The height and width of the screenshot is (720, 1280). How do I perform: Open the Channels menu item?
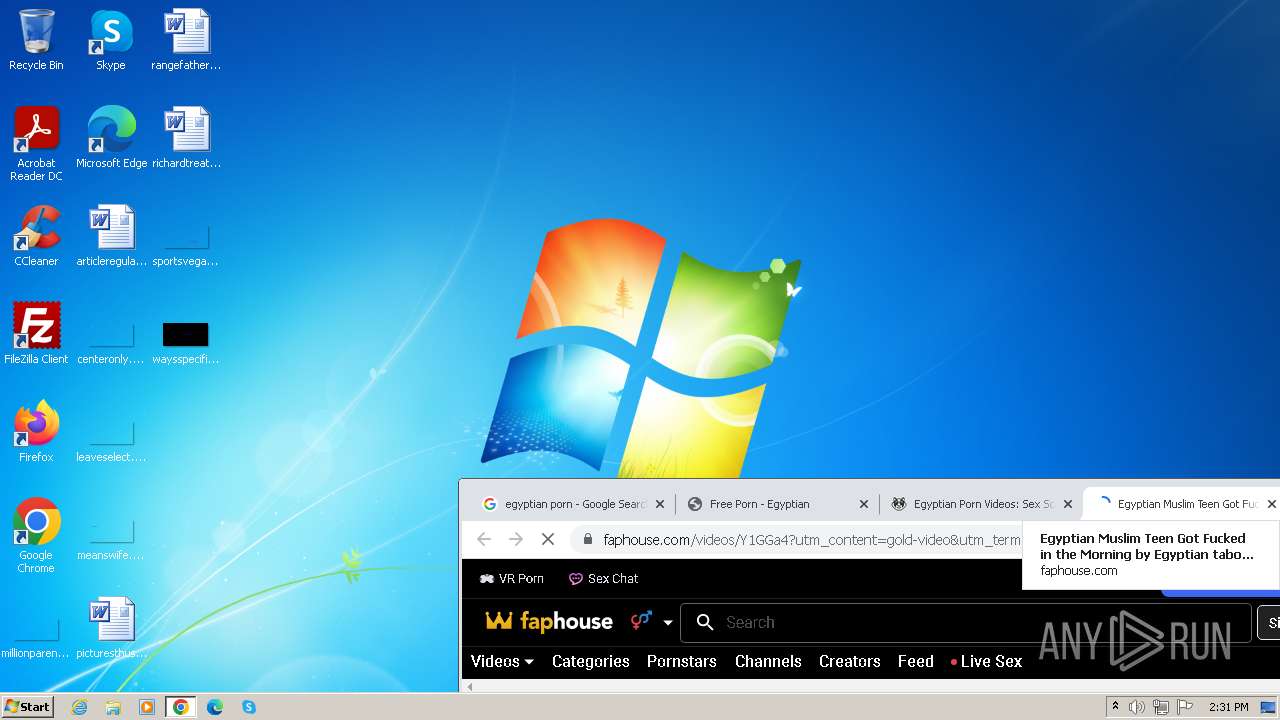(768, 661)
